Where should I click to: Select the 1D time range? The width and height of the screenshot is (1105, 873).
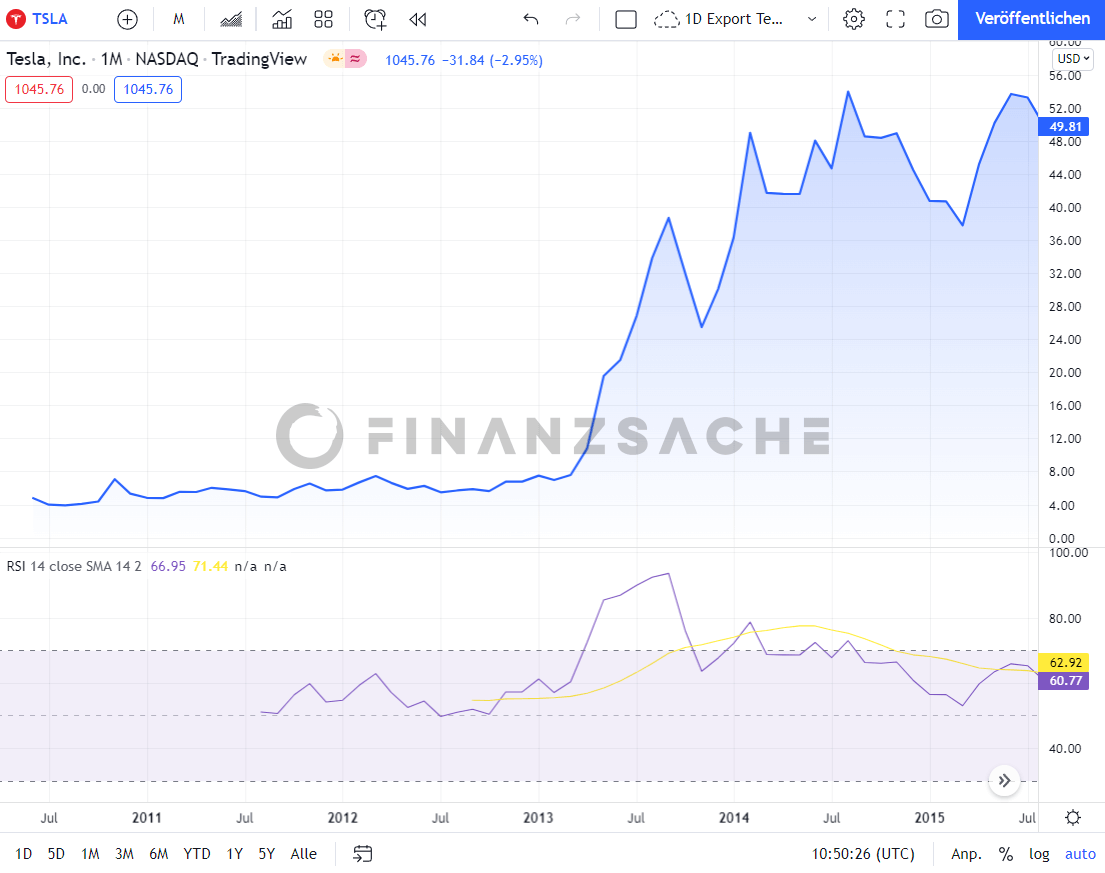pos(23,854)
